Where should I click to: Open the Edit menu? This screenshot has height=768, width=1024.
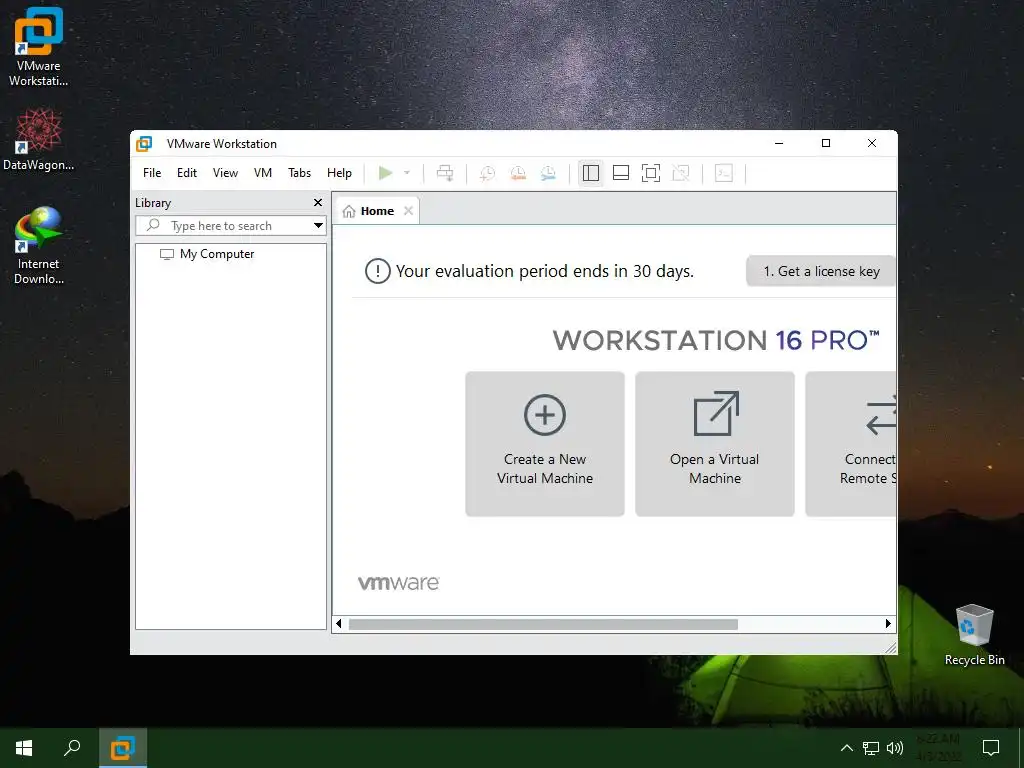(x=187, y=173)
